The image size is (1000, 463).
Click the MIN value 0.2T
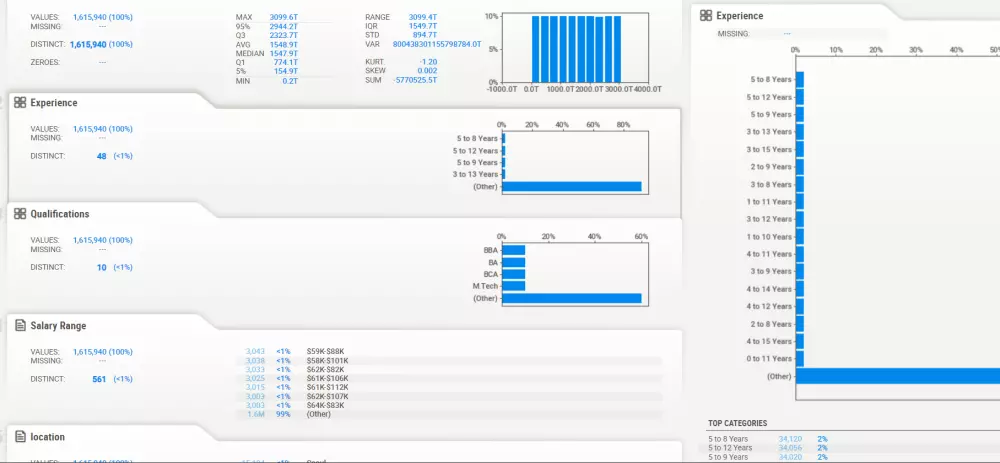point(290,81)
